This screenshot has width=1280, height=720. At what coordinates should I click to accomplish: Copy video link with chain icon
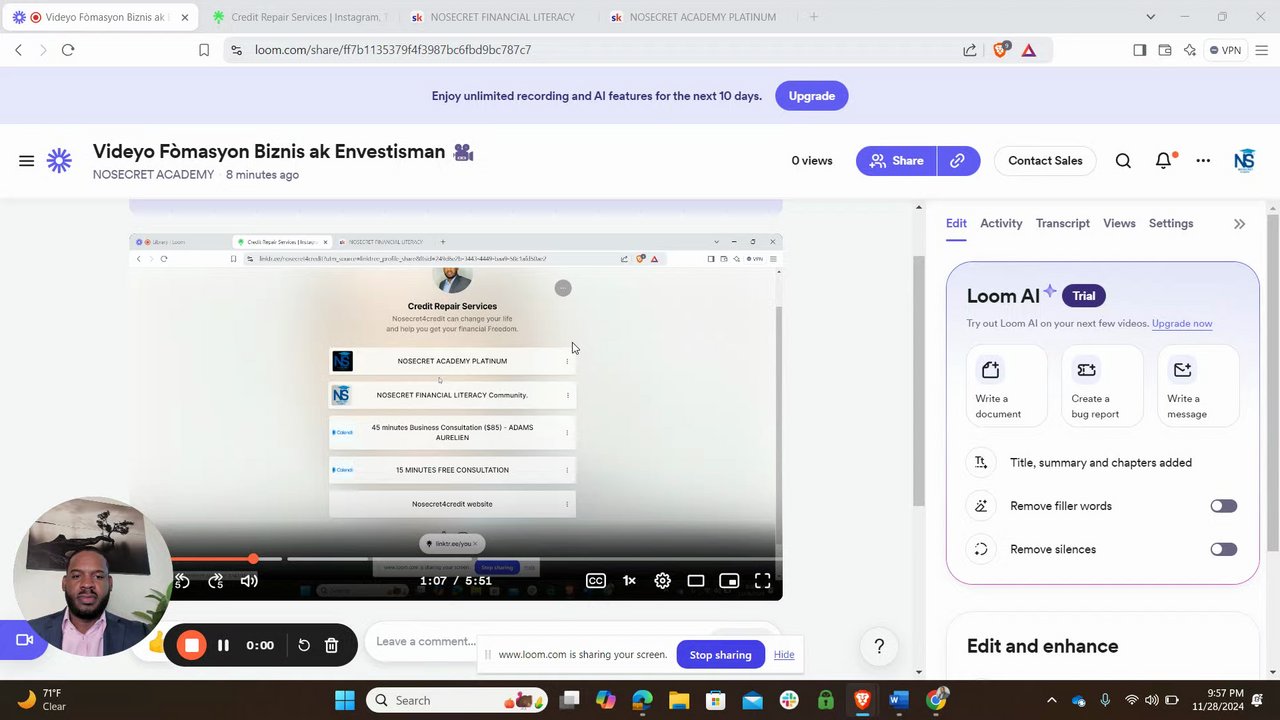958,161
